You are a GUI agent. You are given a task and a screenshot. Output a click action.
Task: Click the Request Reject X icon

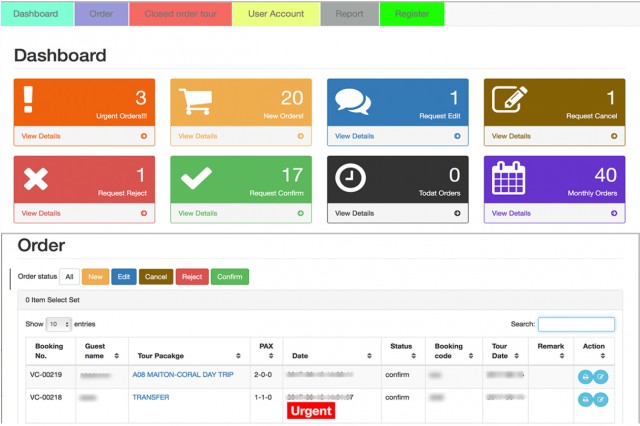point(36,179)
